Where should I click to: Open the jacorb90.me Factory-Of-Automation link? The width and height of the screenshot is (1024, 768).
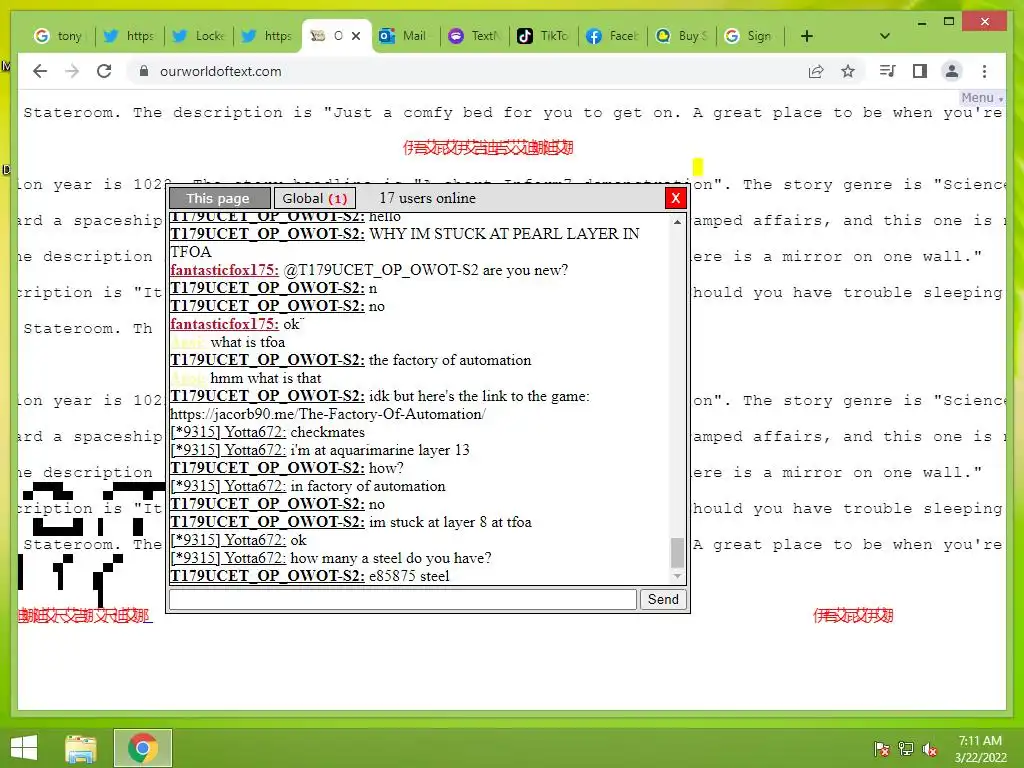(327, 414)
